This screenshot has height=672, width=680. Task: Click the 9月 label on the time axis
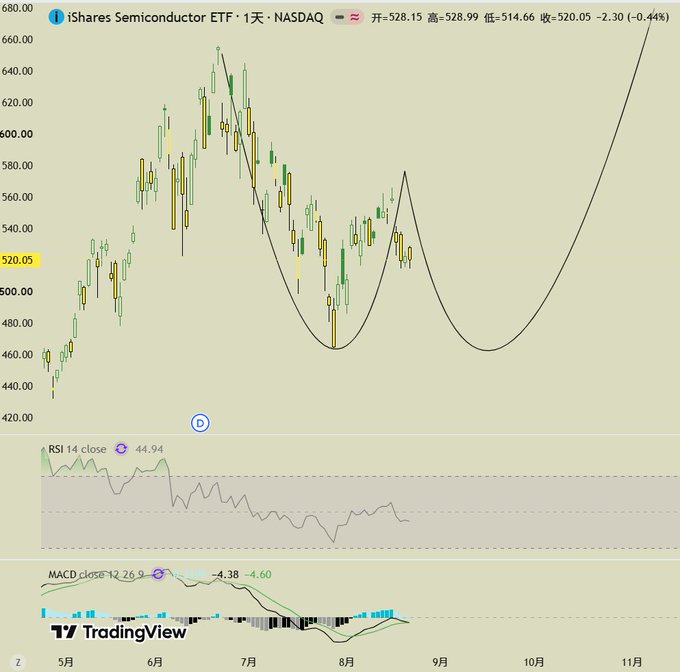click(x=440, y=662)
